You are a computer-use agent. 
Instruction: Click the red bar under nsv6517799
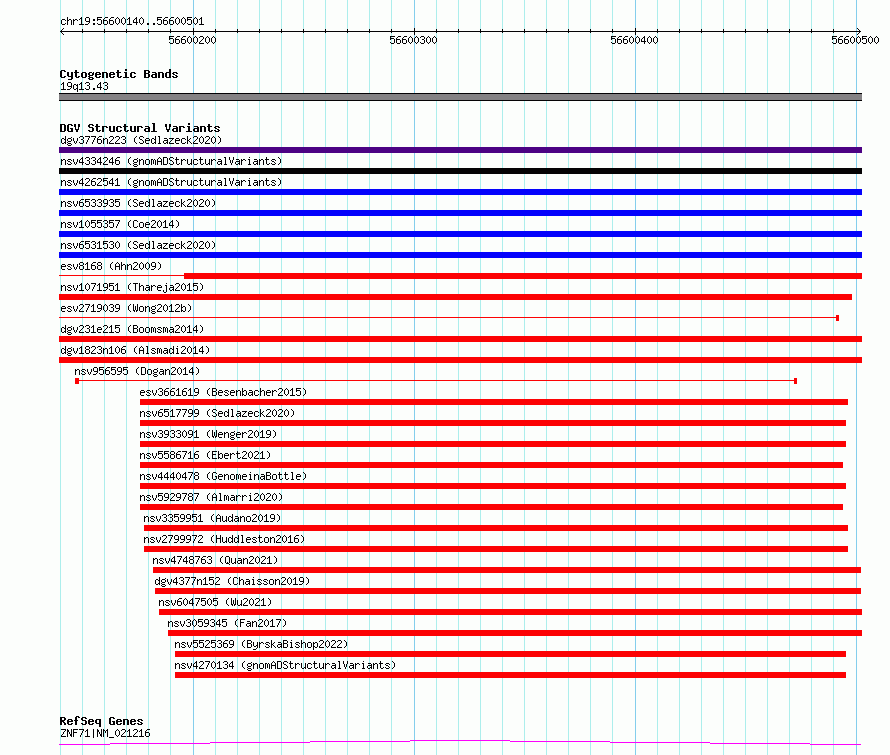pos(493,423)
